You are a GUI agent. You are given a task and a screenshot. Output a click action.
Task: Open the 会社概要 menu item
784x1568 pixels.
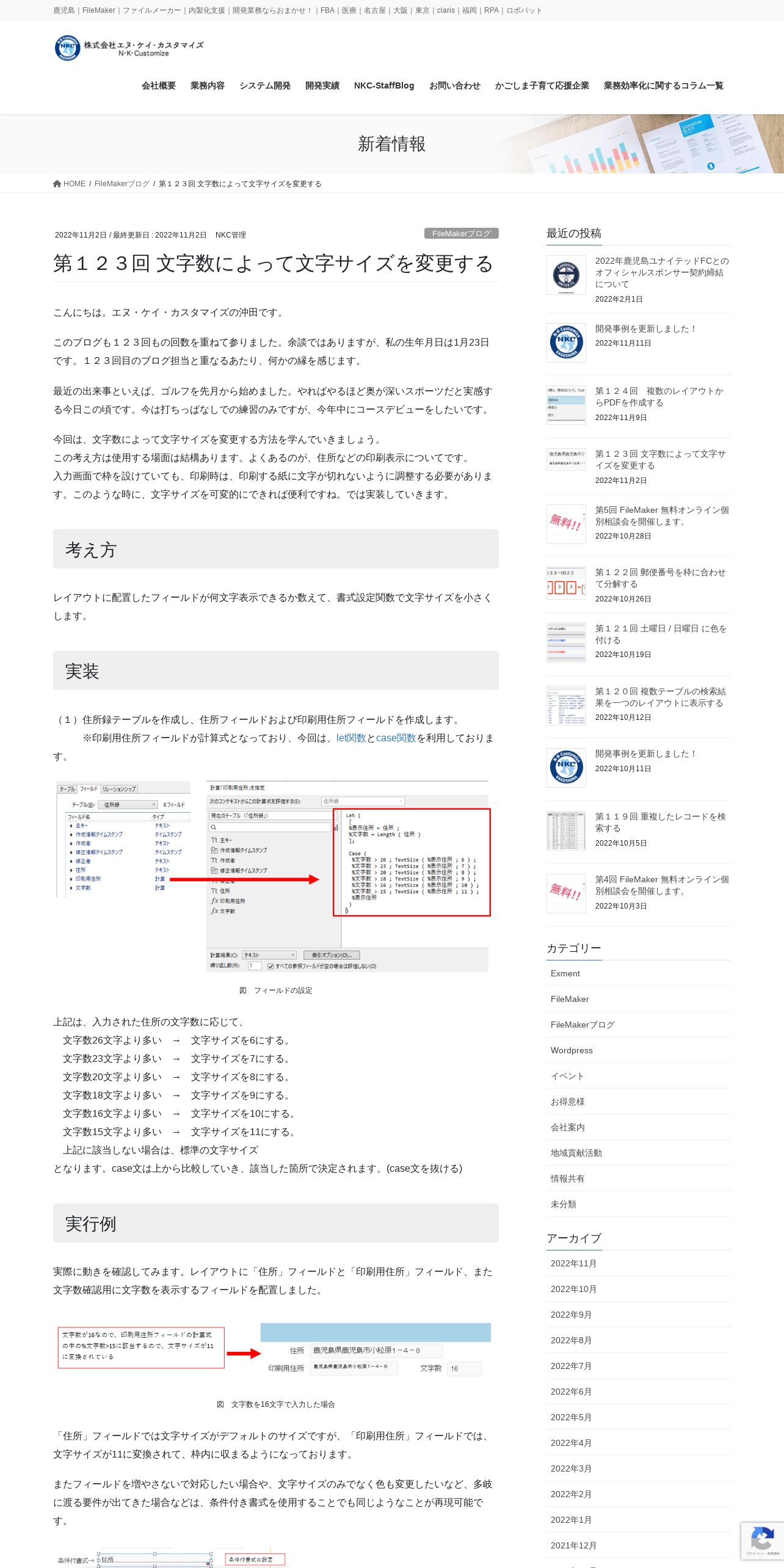(159, 85)
